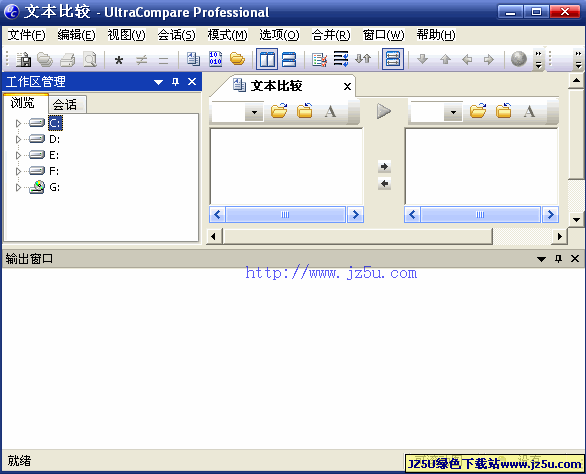The height and width of the screenshot is (474, 586).
Task: Open 输出窗口 panel dropdown arrow
Action: click(x=541, y=259)
